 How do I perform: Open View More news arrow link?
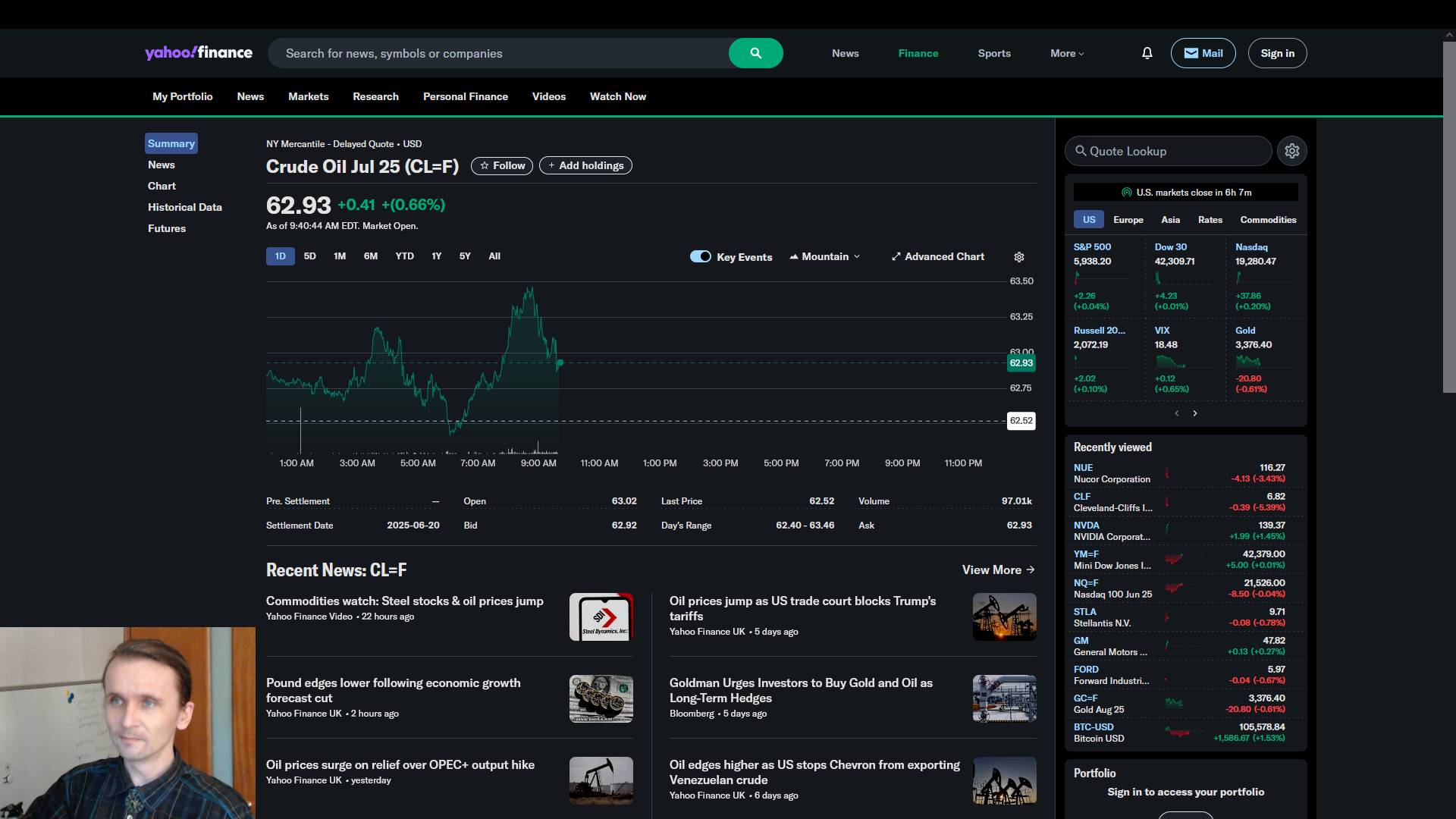point(998,570)
